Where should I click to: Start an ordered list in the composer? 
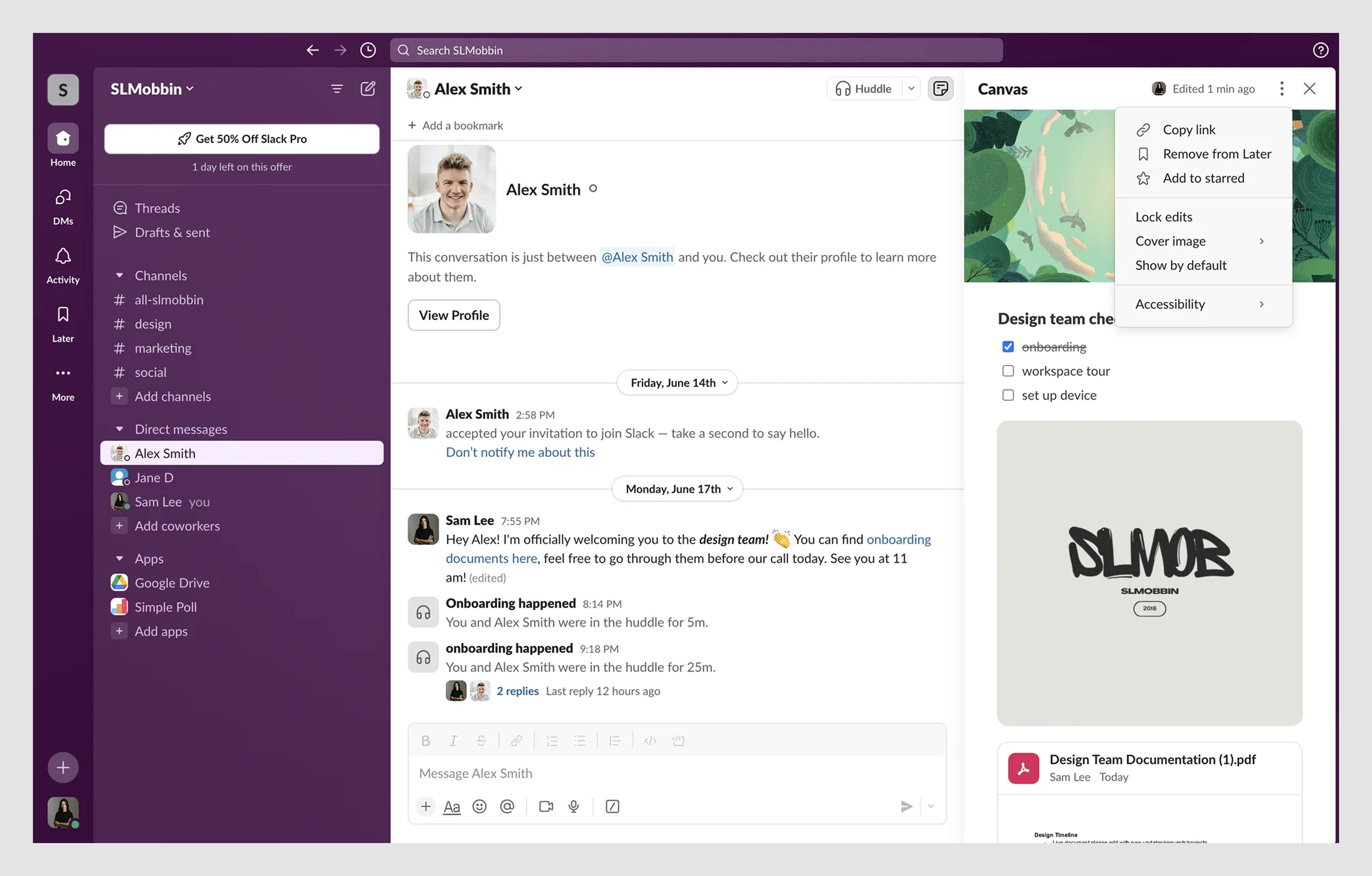click(x=551, y=741)
